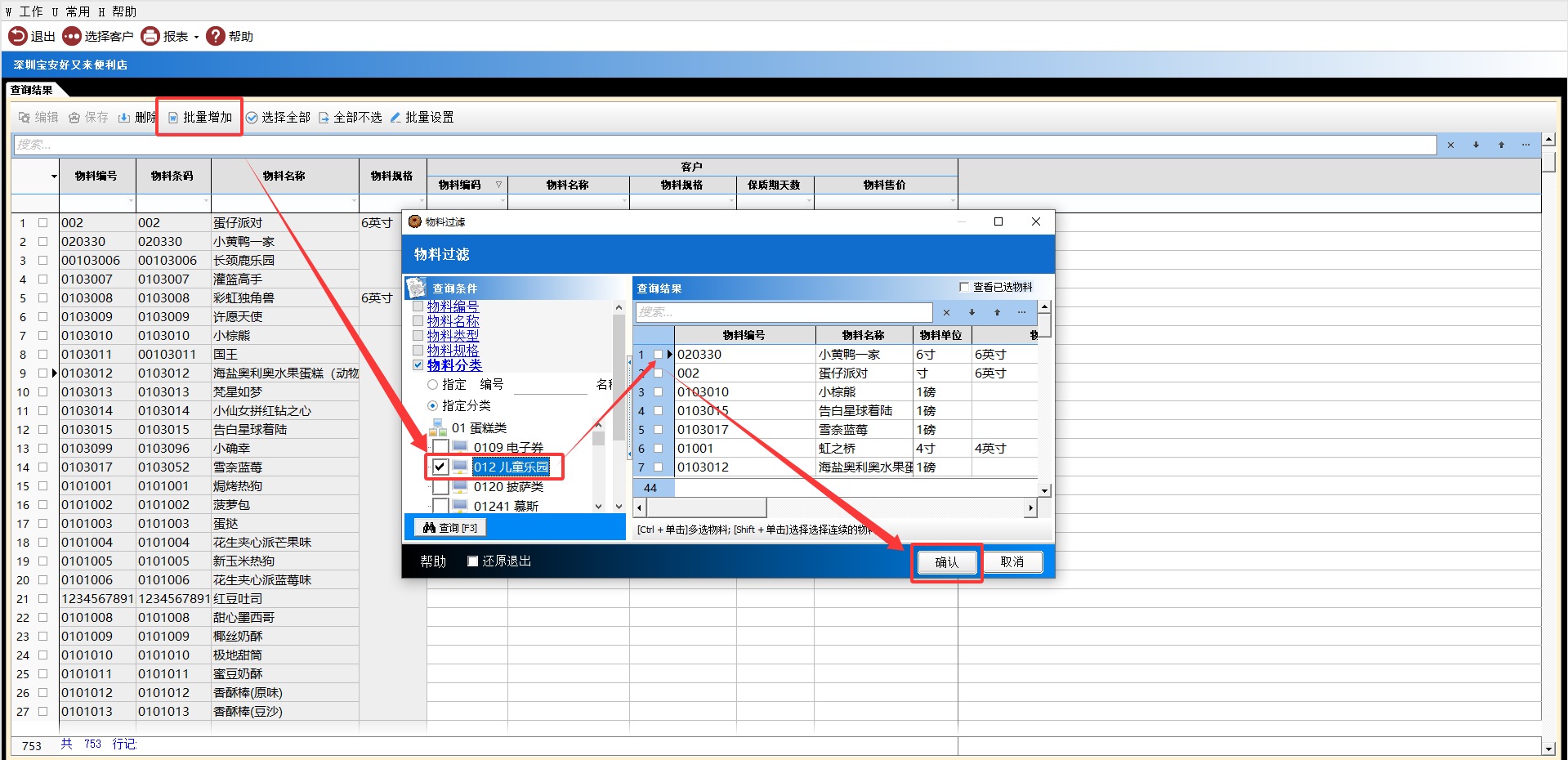
Task: Toggle the 物料类型 filter checkbox
Action: click(418, 336)
